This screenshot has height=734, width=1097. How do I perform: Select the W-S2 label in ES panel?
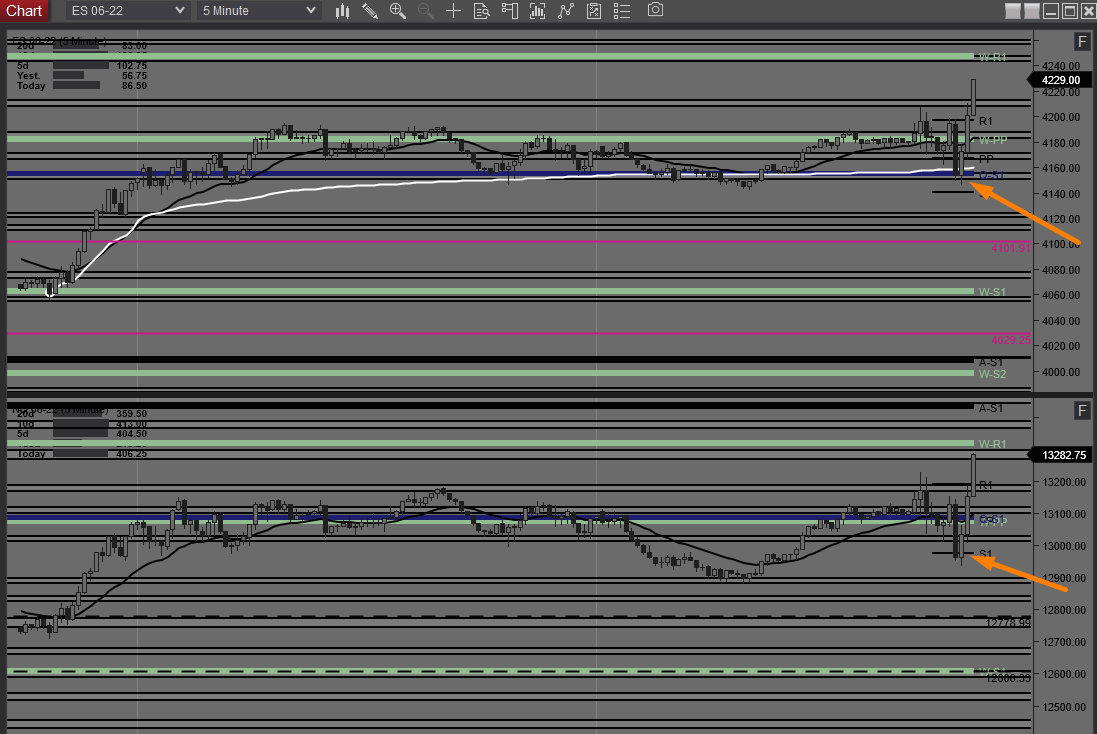pos(992,374)
